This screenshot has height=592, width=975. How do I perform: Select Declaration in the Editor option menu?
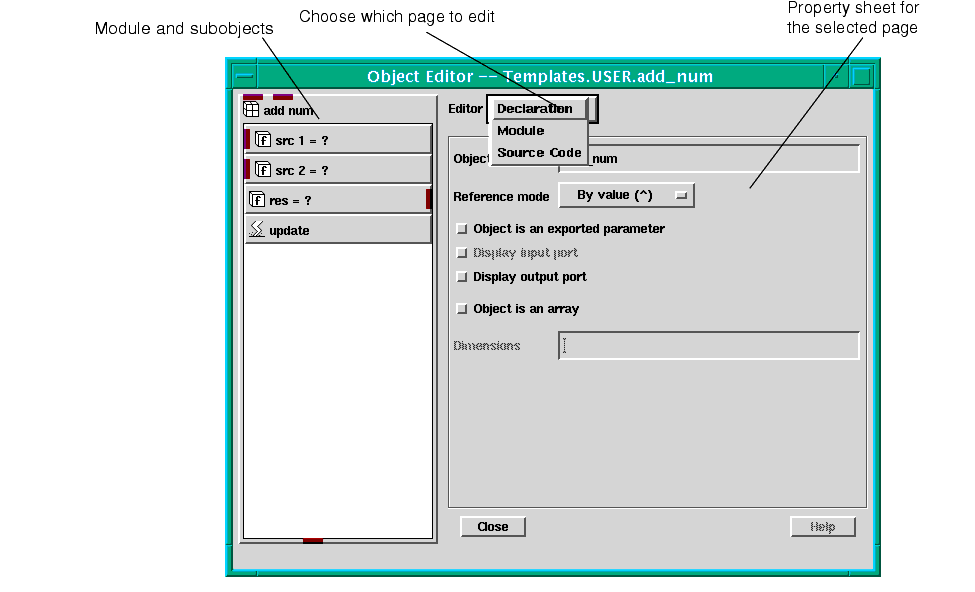pos(535,109)
